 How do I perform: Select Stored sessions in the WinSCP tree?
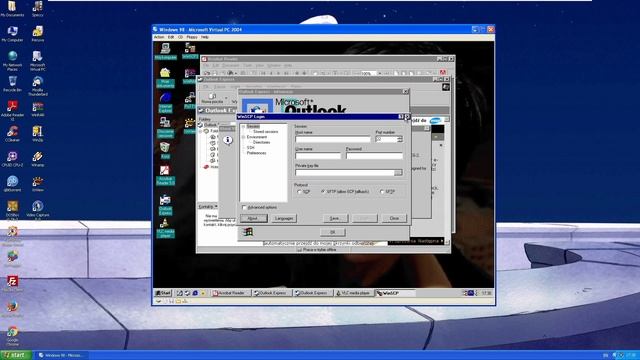coord(265,132)
